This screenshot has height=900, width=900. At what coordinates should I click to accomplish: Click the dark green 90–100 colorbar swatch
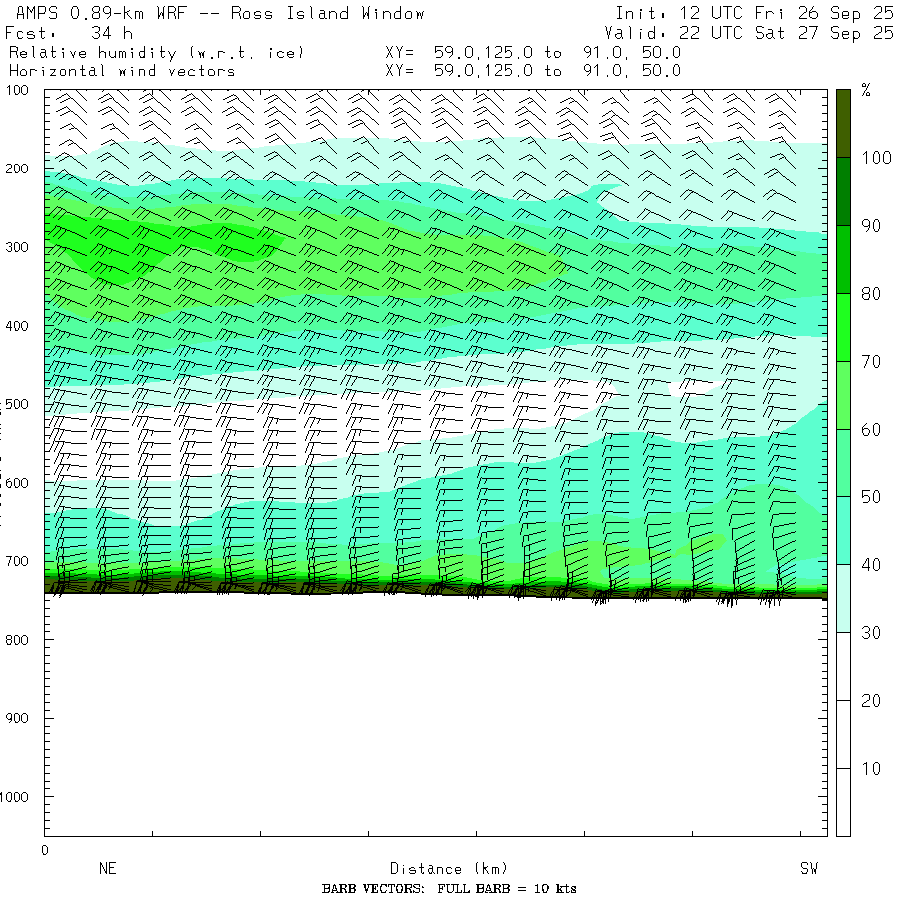coord(843,192)
